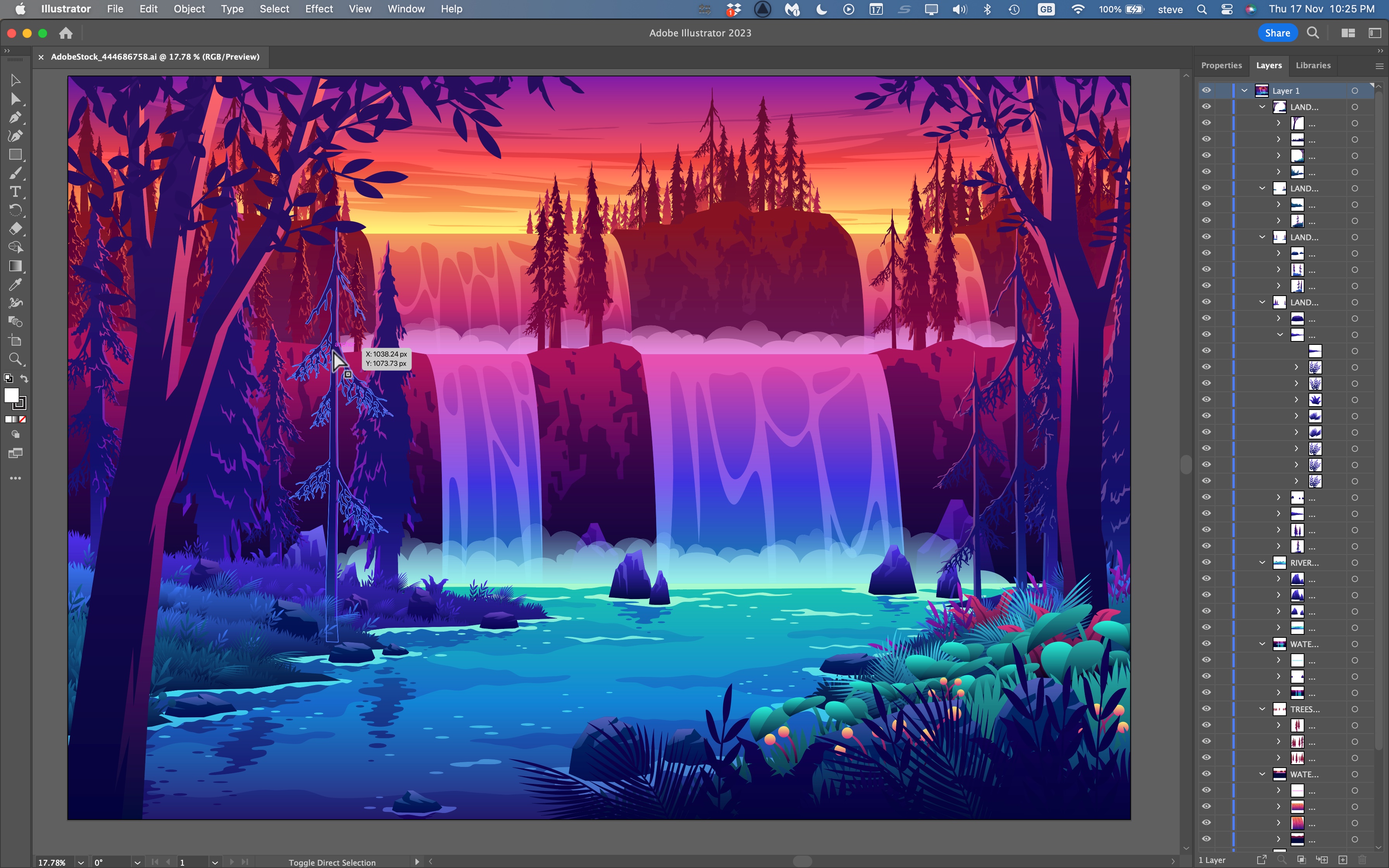Click the Properties tab
This screenshot has height=868, width=1389.
1221,65
